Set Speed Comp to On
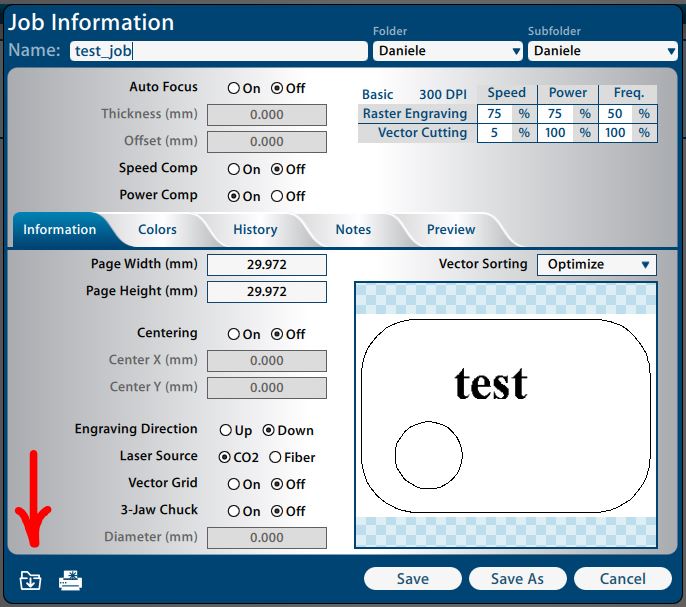Image resolution: width=686 pixels, height=607 pixels. coord(234,169)
